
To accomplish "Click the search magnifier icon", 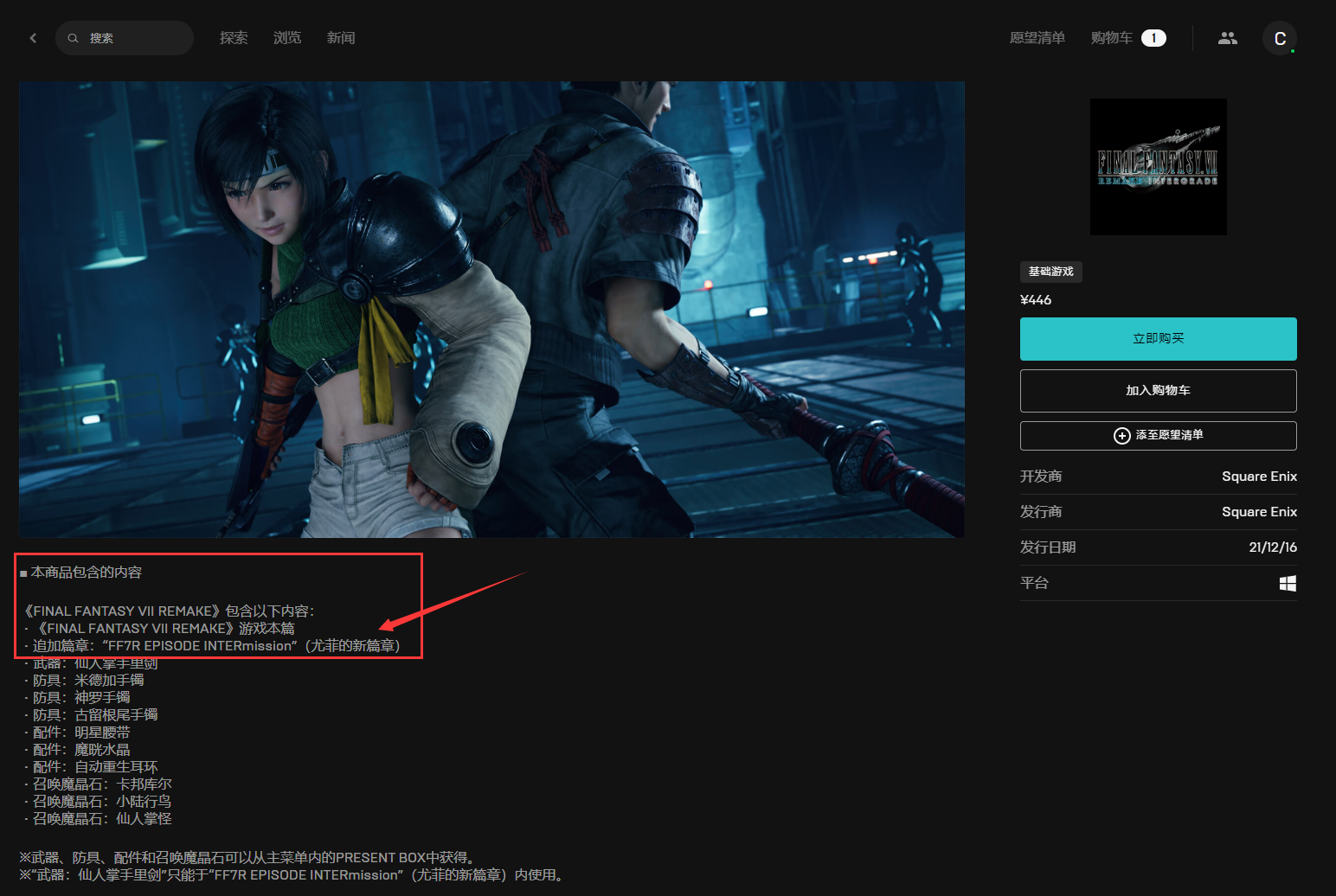I will 74,38.
